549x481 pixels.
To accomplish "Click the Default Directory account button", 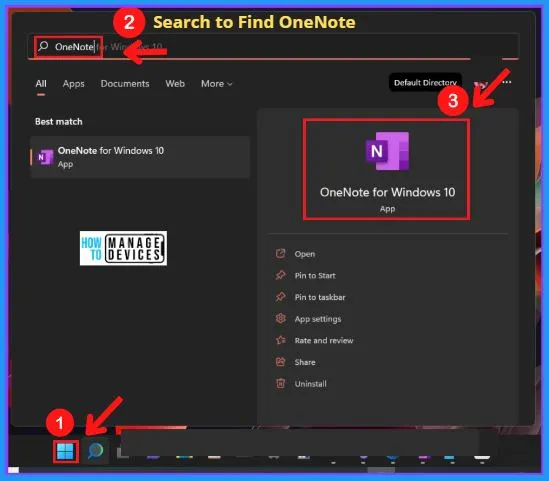I will click(x=425, y=83).
